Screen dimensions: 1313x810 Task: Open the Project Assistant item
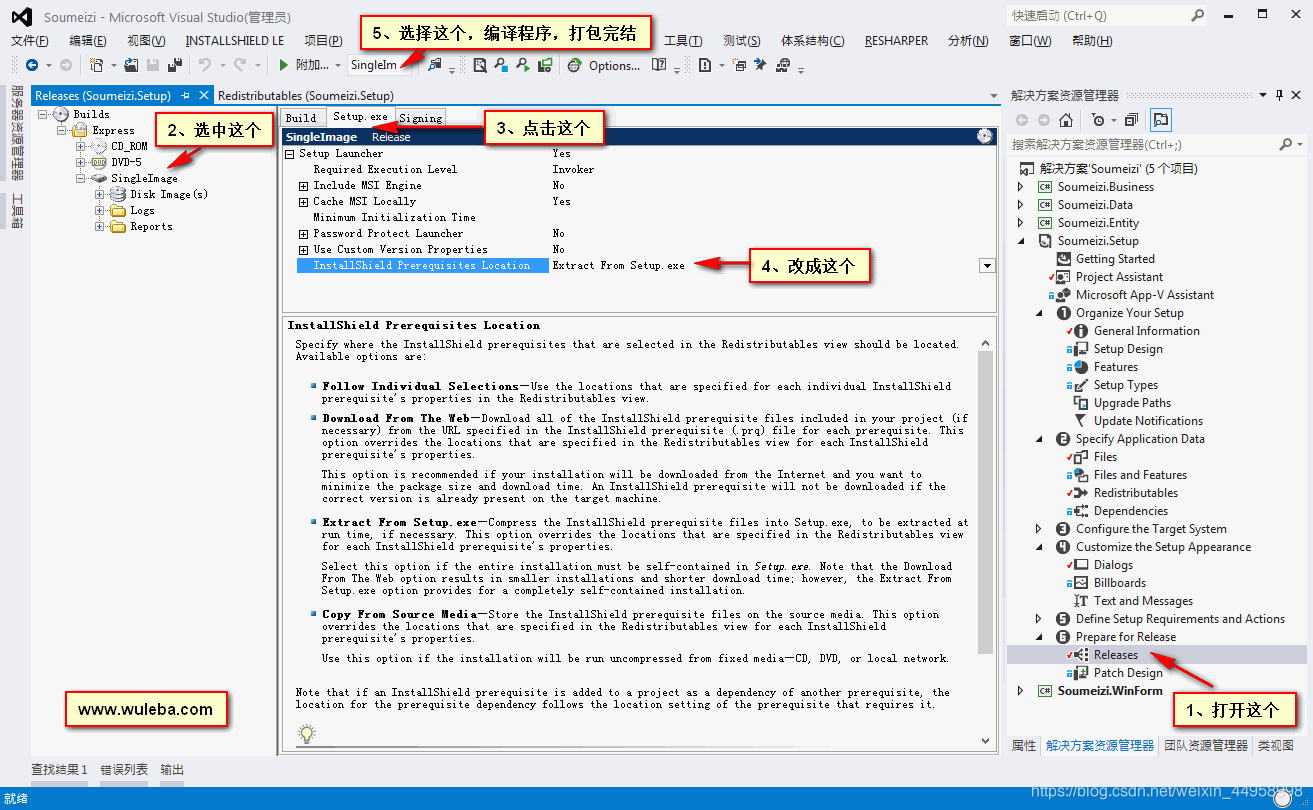pos(1119,277)
